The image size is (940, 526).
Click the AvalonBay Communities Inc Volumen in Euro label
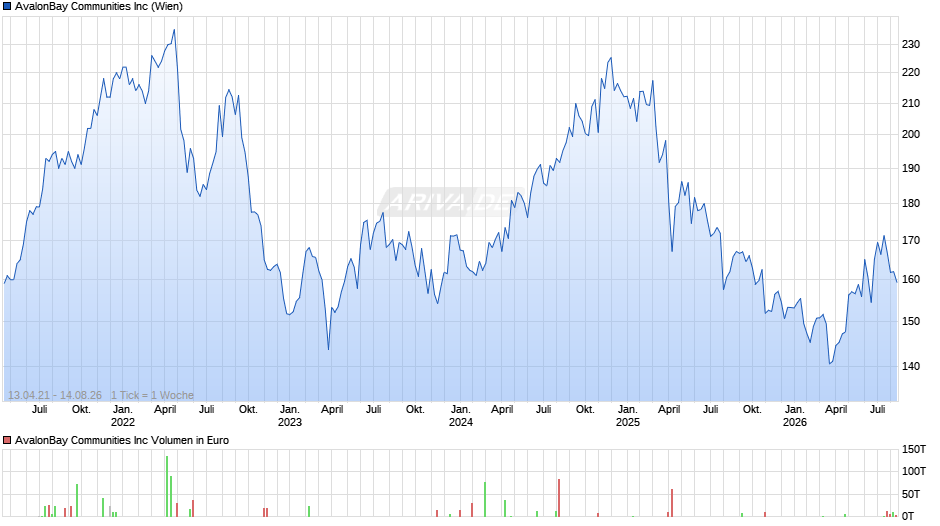pos(122,440)
